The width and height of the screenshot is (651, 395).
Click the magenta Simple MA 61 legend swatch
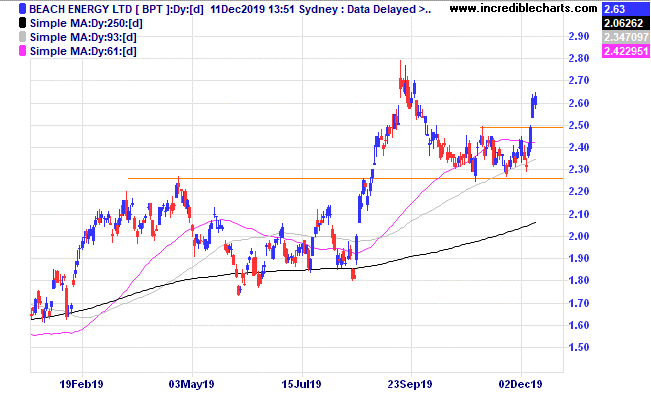(x=22, y=51)
